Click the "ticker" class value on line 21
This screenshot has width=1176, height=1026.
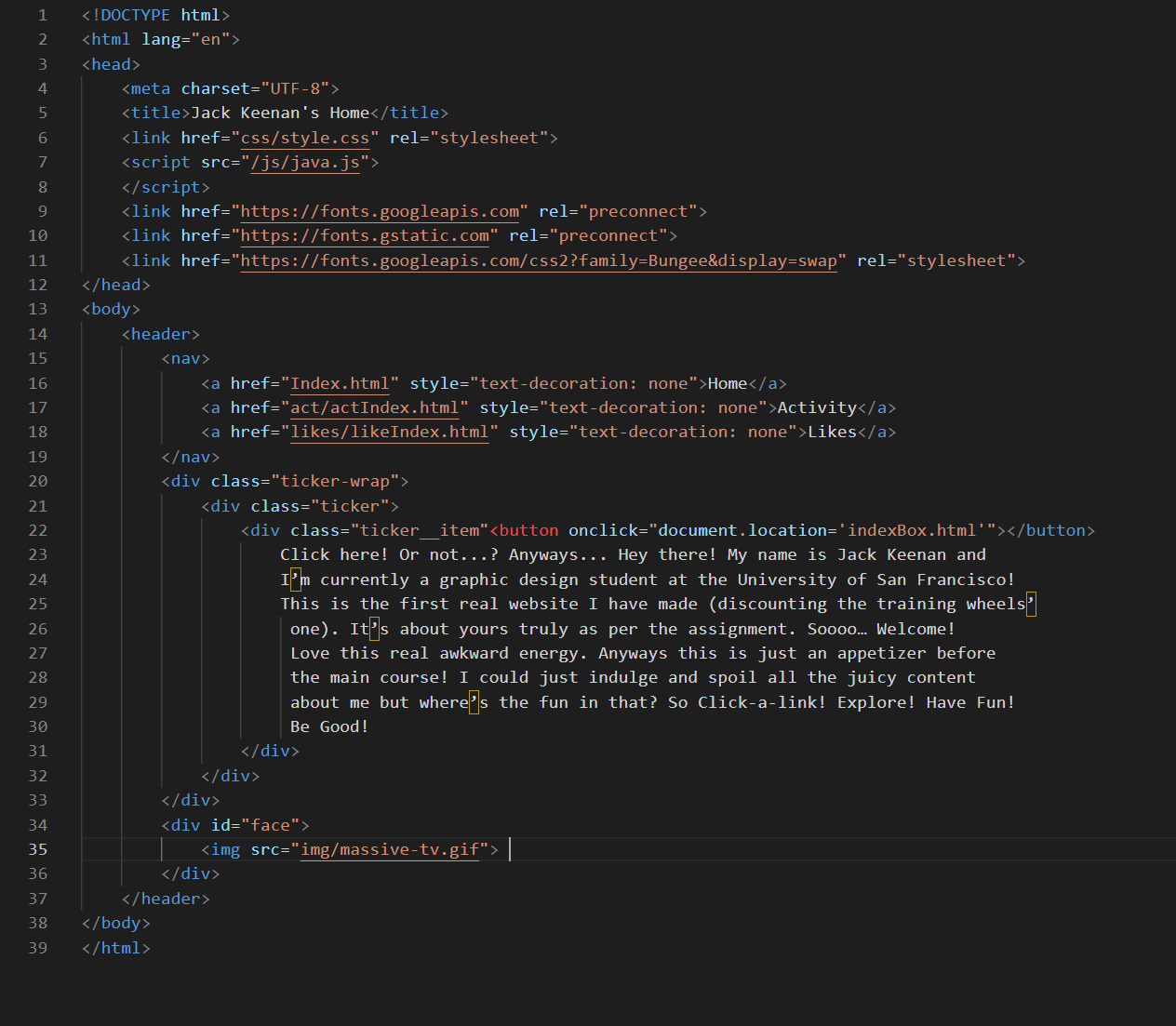tap(350, 506)
